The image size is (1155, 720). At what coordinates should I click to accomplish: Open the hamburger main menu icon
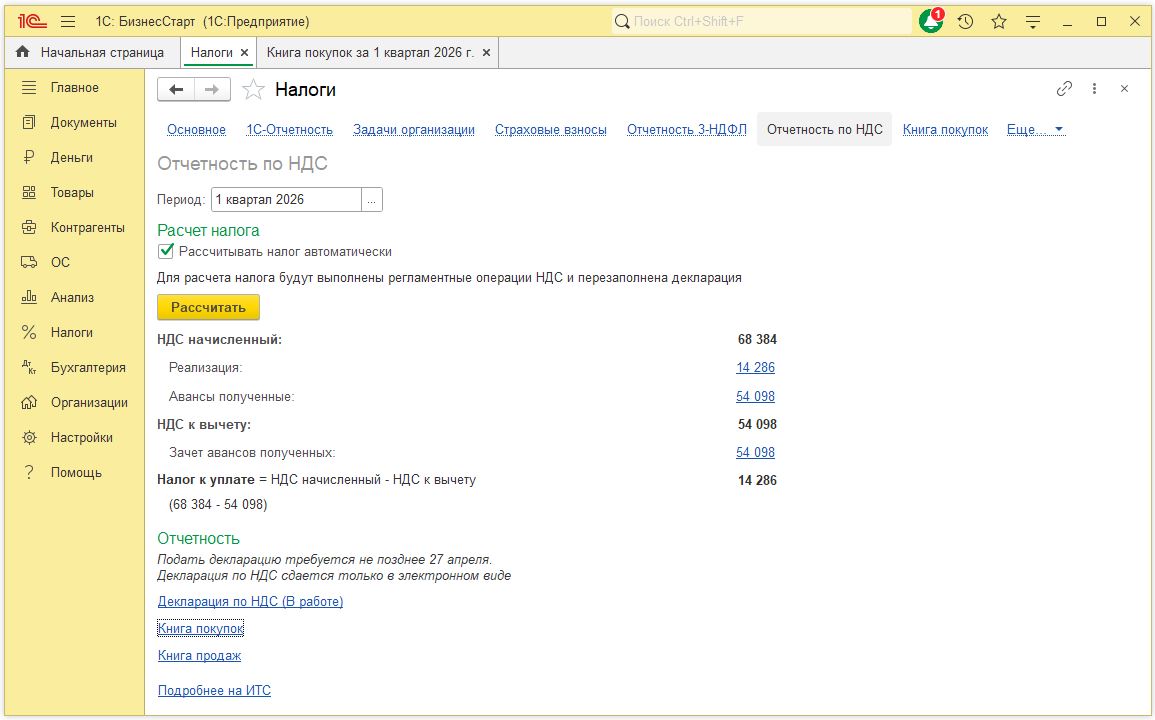tap(68, 21)
